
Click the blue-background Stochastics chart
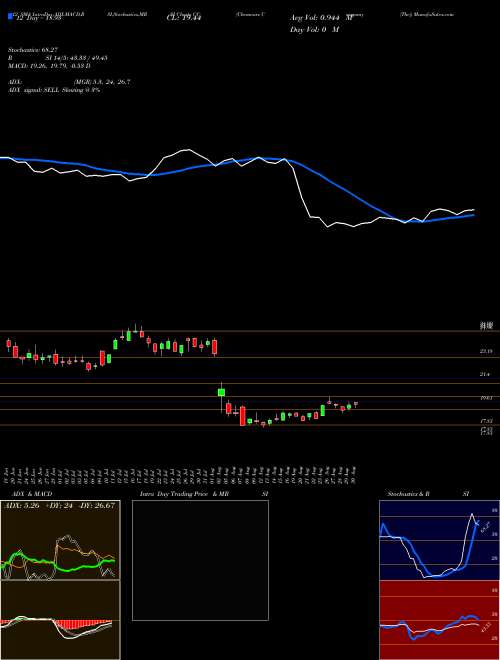pos(439,540)
